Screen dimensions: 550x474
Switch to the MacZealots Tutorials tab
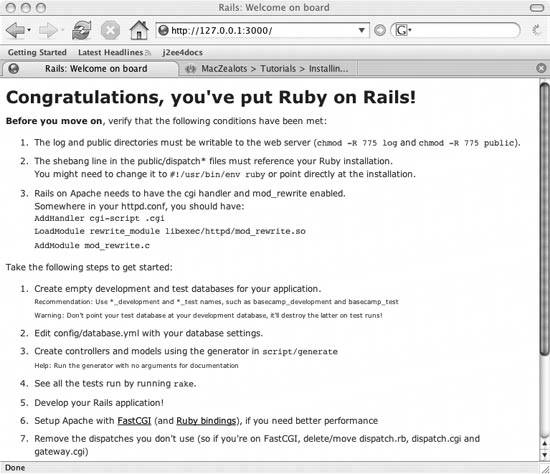pos(268,68)
